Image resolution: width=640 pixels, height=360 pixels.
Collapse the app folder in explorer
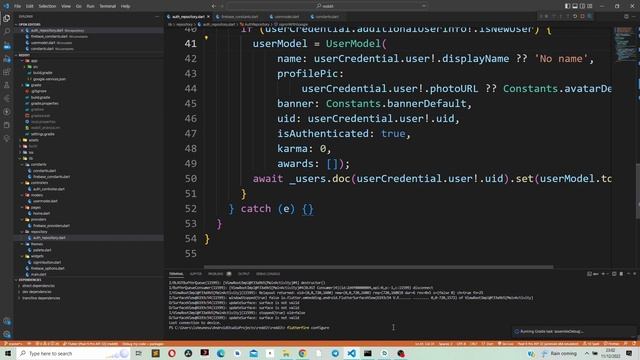pyautogui.click(x=34, y=61)
